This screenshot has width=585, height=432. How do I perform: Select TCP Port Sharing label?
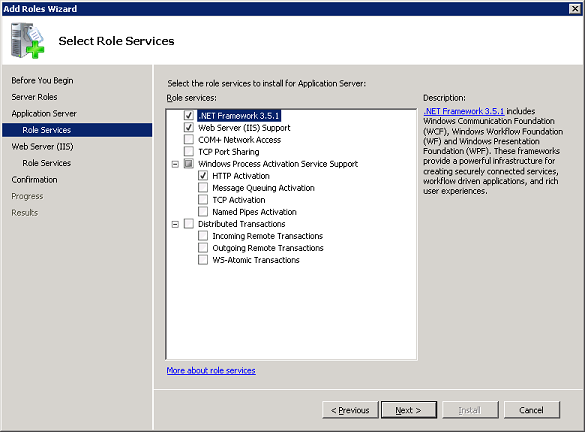click(229, 152)
